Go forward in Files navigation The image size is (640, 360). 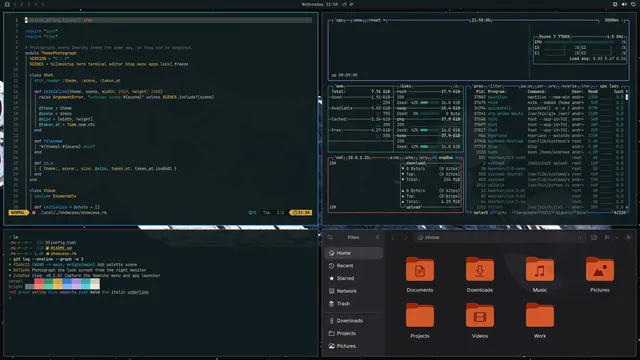click(405, 237)
